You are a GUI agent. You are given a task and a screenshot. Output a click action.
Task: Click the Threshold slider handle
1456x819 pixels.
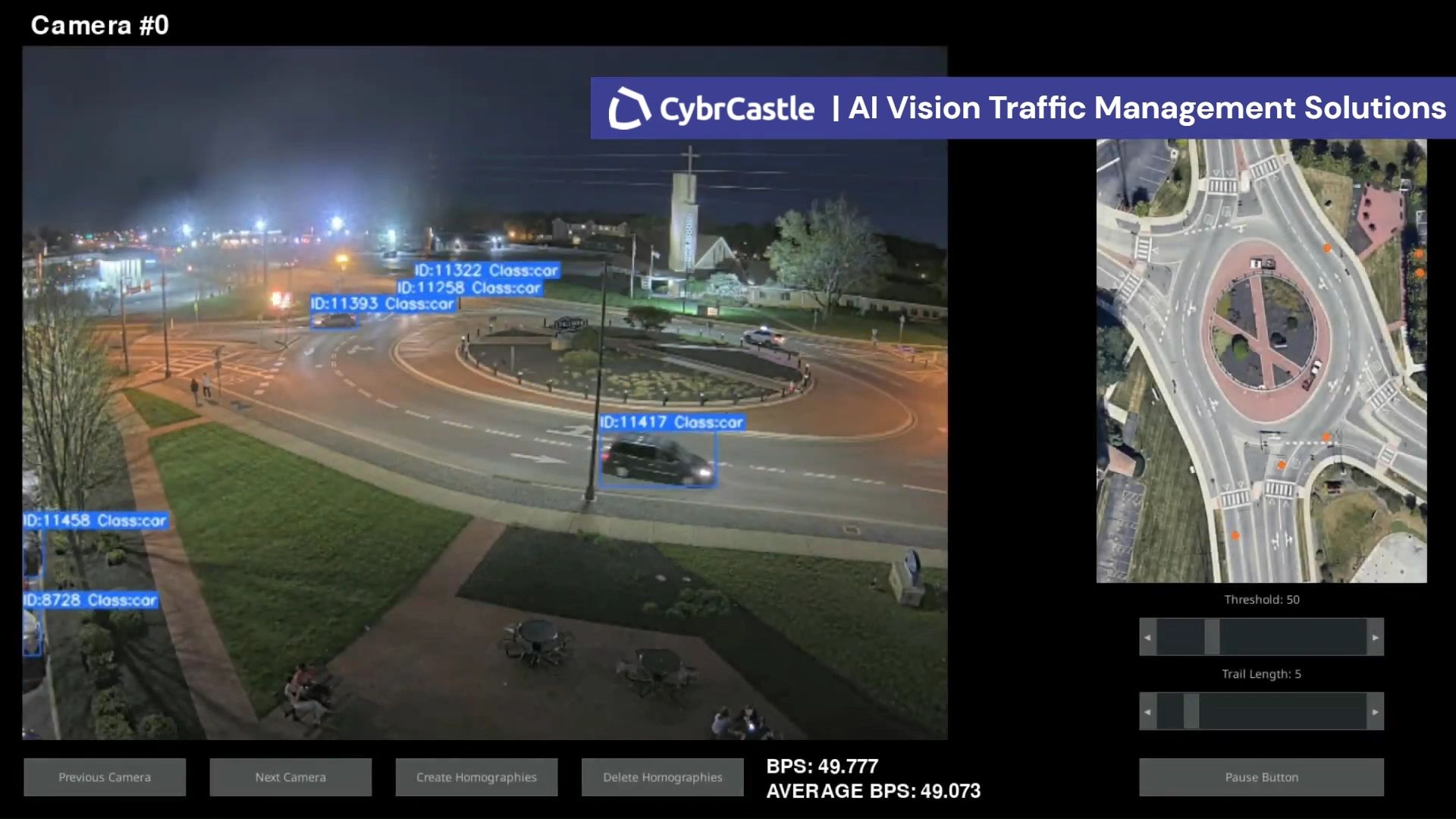1212,637
